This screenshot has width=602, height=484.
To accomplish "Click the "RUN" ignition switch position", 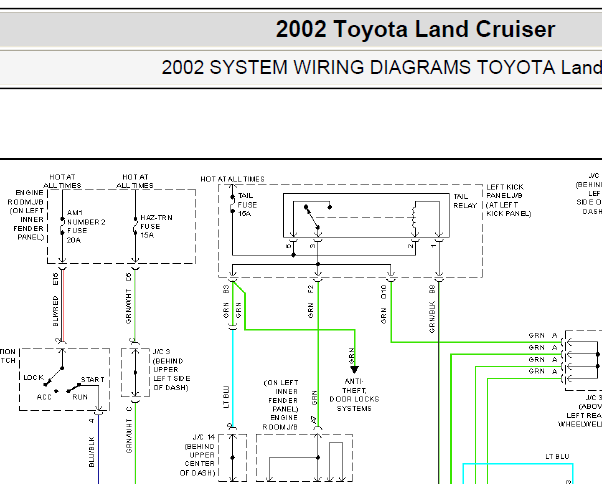I will pyautogui.click(x=80, y=397).
